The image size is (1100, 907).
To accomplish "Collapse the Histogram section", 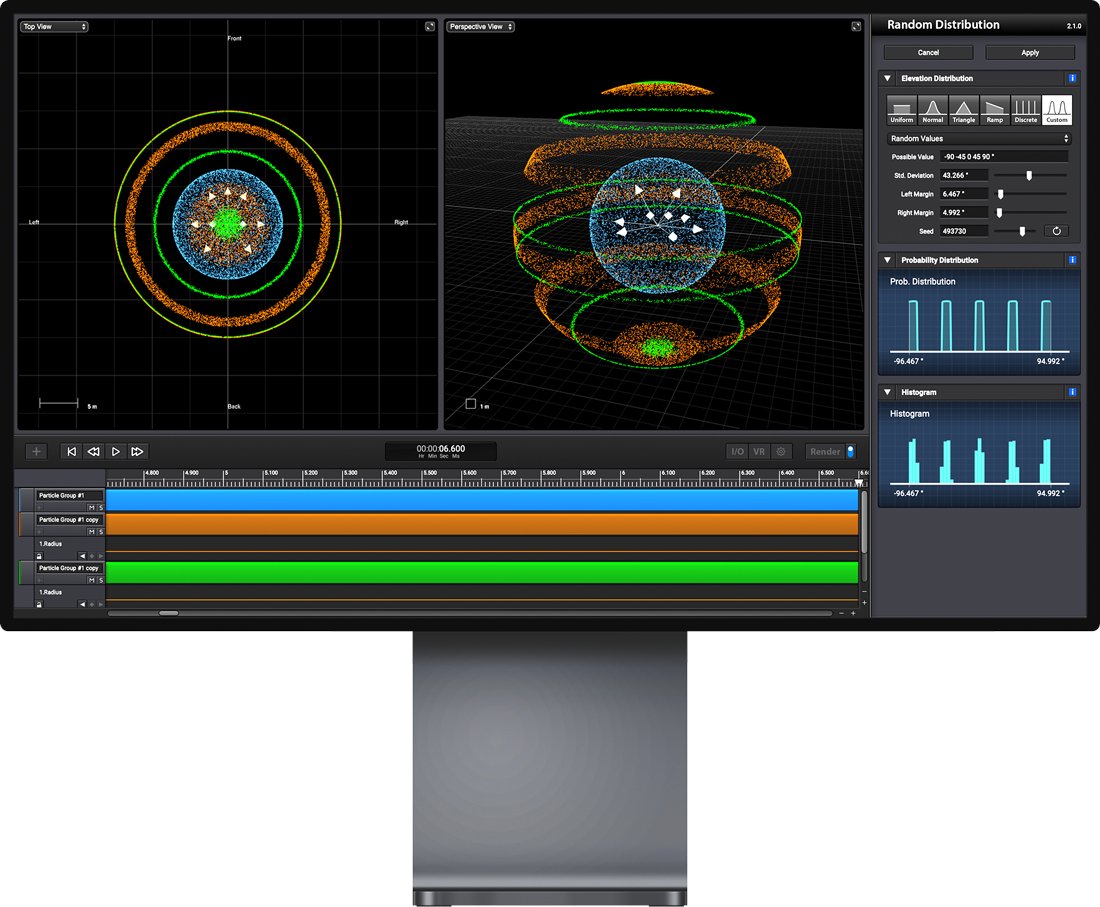I will (x=887, y=392).
